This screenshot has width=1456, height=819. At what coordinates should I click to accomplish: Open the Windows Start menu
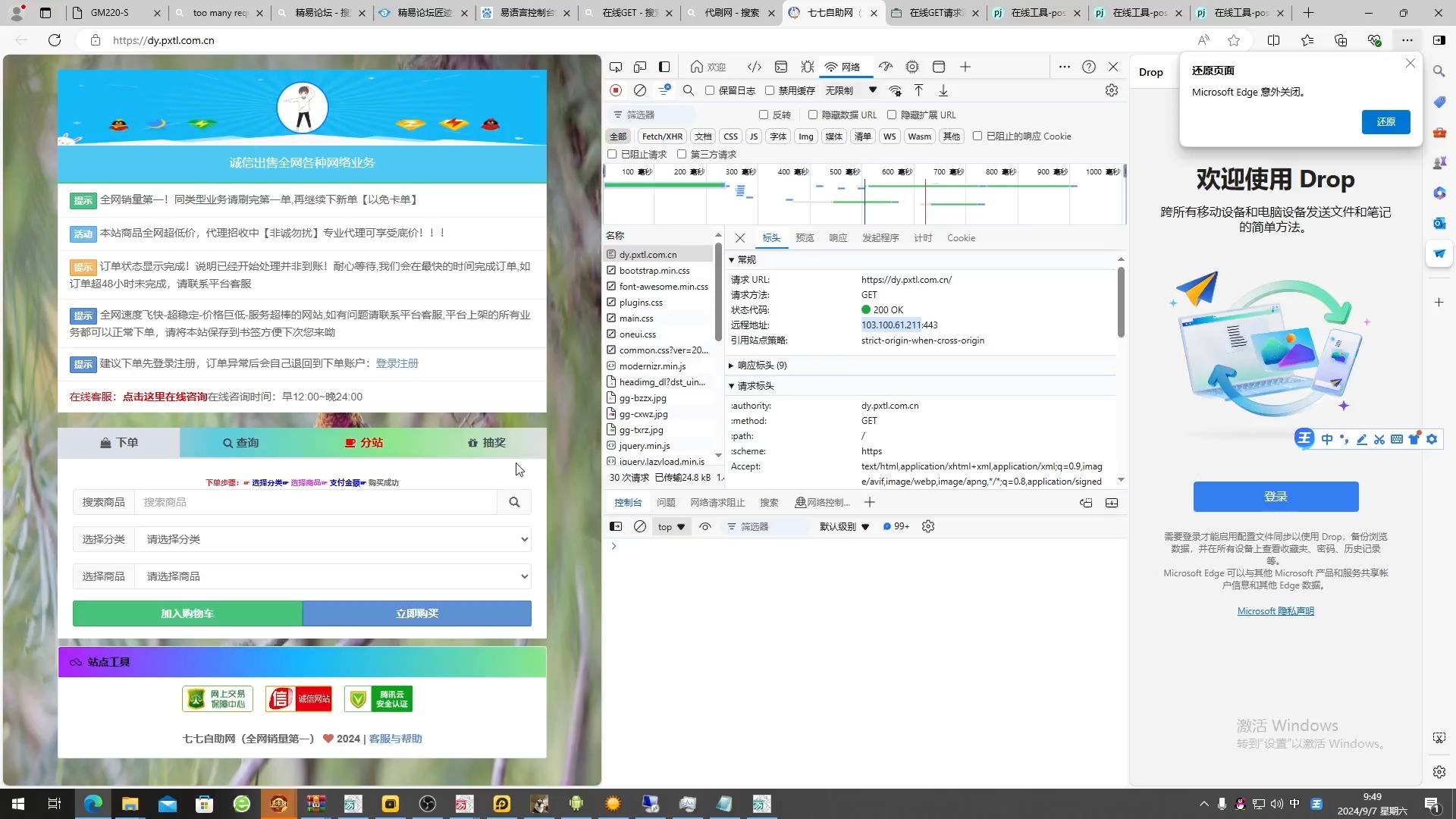pyautogui.click(x=18, y=804)
